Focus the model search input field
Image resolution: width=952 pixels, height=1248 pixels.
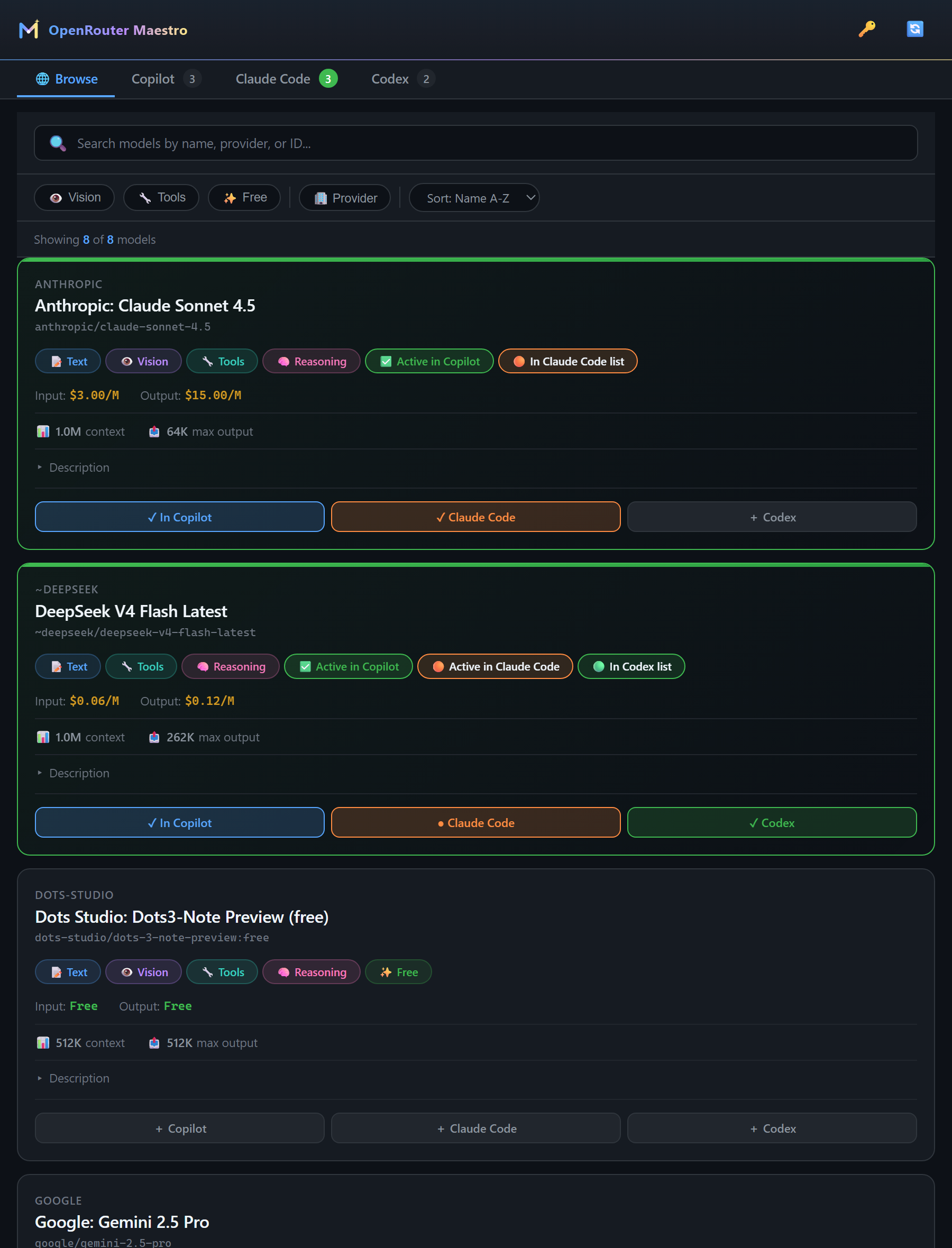476,143
